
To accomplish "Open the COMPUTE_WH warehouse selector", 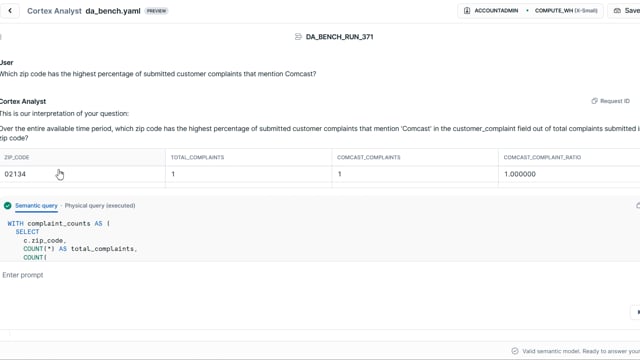I will (x=566, y=11).
